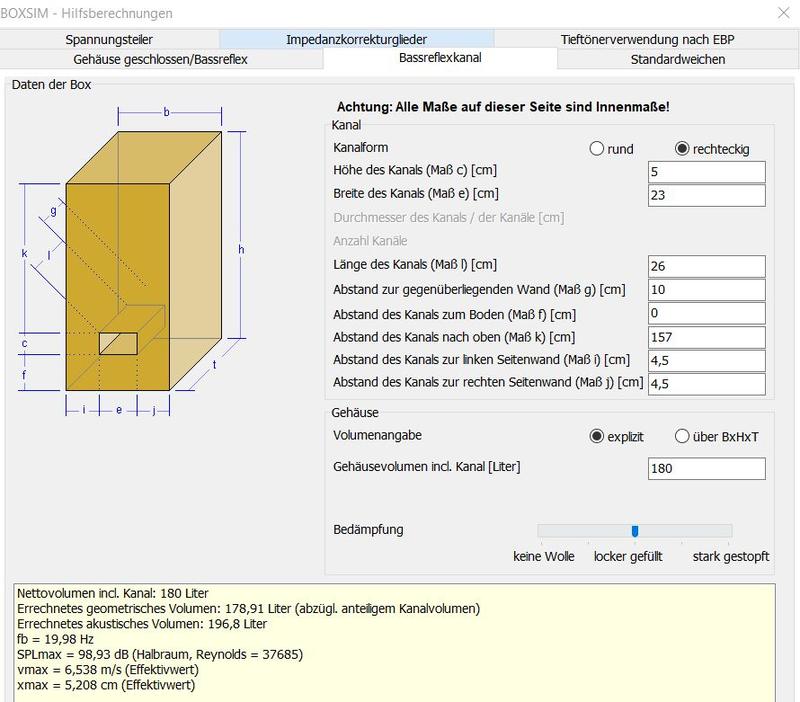Choose 'über BxHxT' Volumenangabe option
800x702 pixels.
(682, 437)
